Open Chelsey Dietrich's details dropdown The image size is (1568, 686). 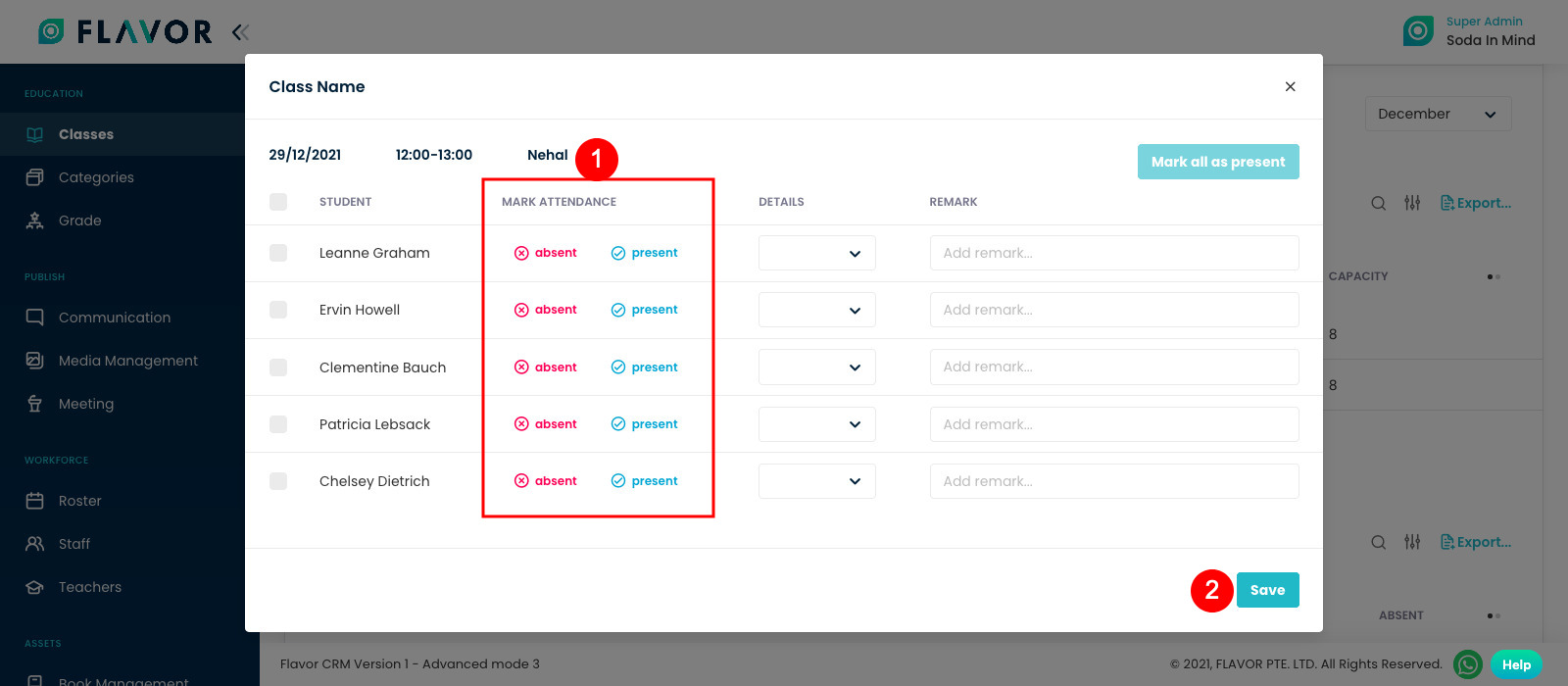click(817, 481)
